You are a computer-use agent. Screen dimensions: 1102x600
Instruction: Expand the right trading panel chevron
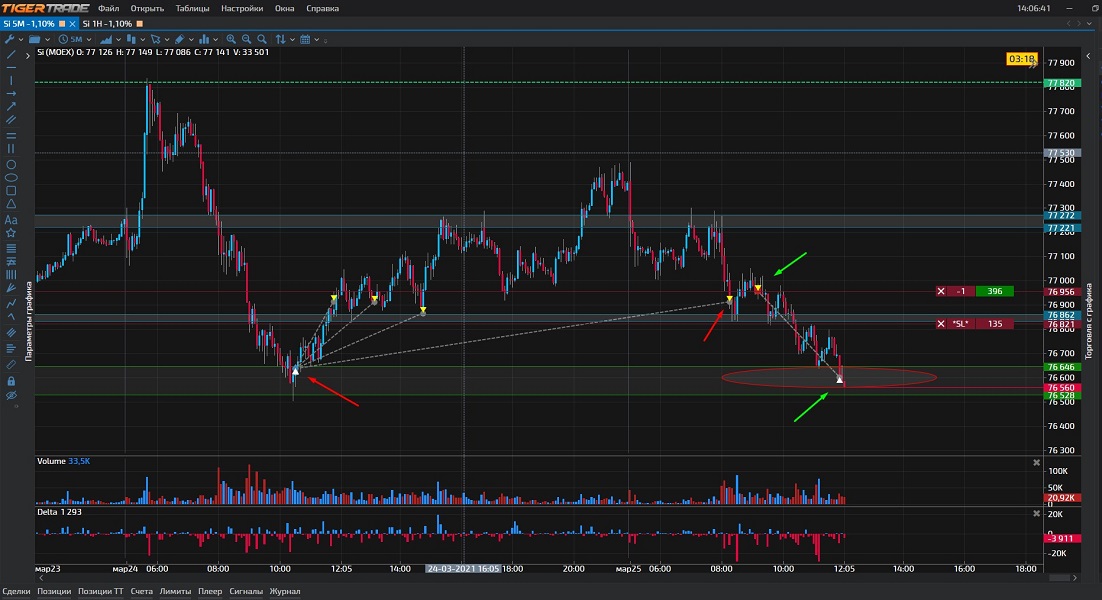(x=1088, y=56)
